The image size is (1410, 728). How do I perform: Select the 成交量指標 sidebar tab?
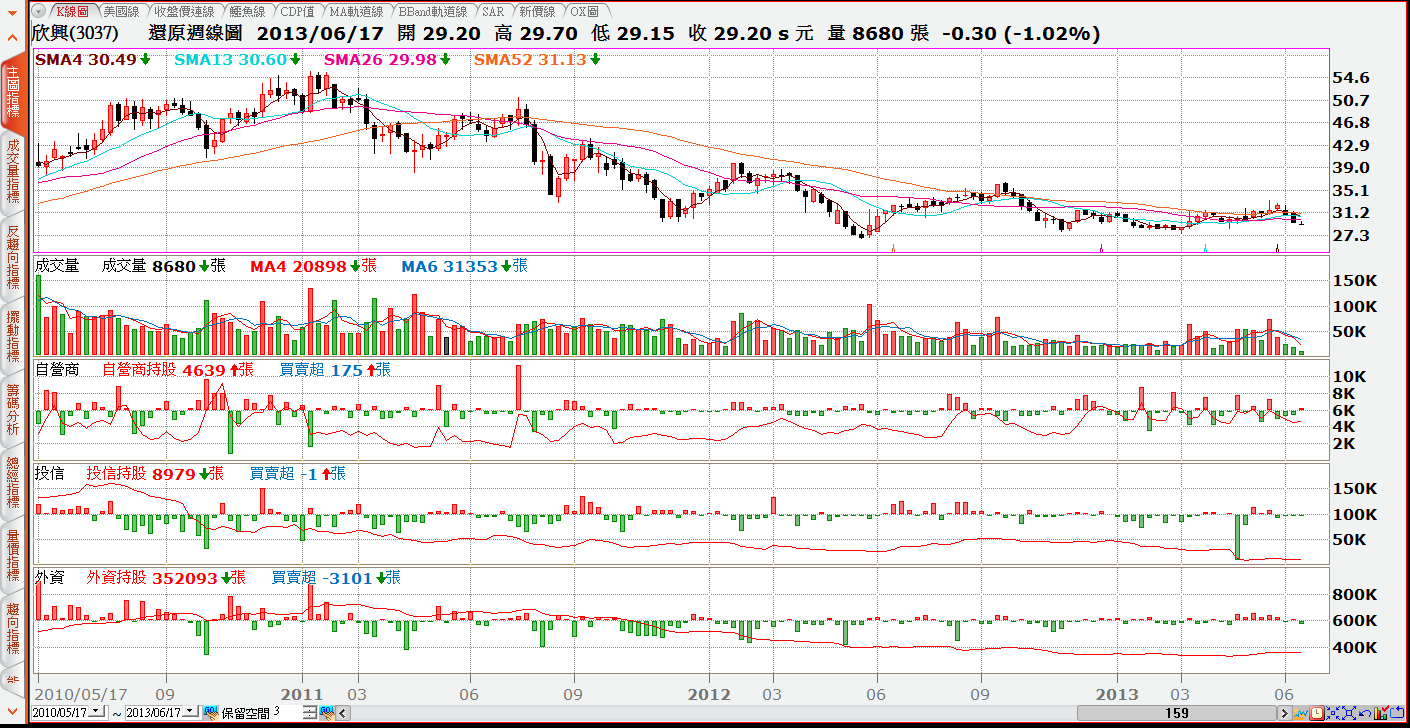tap(12, 170)
